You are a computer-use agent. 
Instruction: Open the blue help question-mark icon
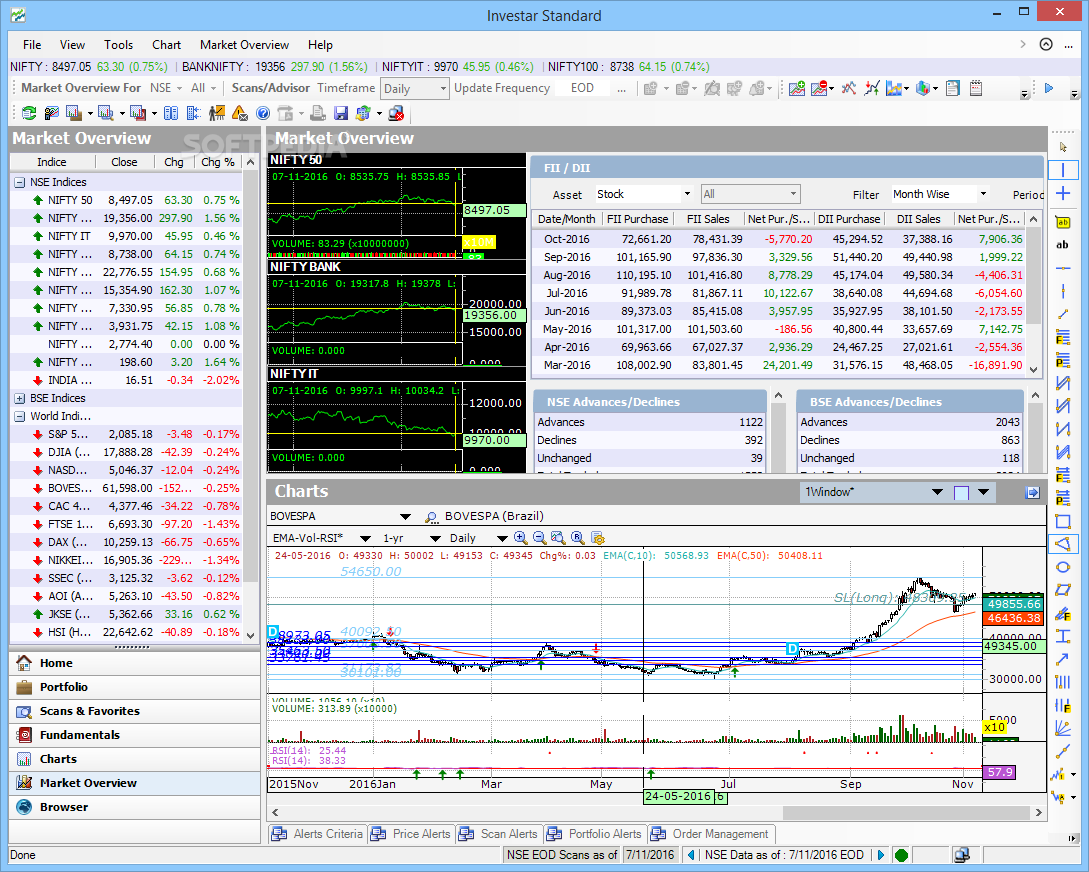(x=263, y=113)
